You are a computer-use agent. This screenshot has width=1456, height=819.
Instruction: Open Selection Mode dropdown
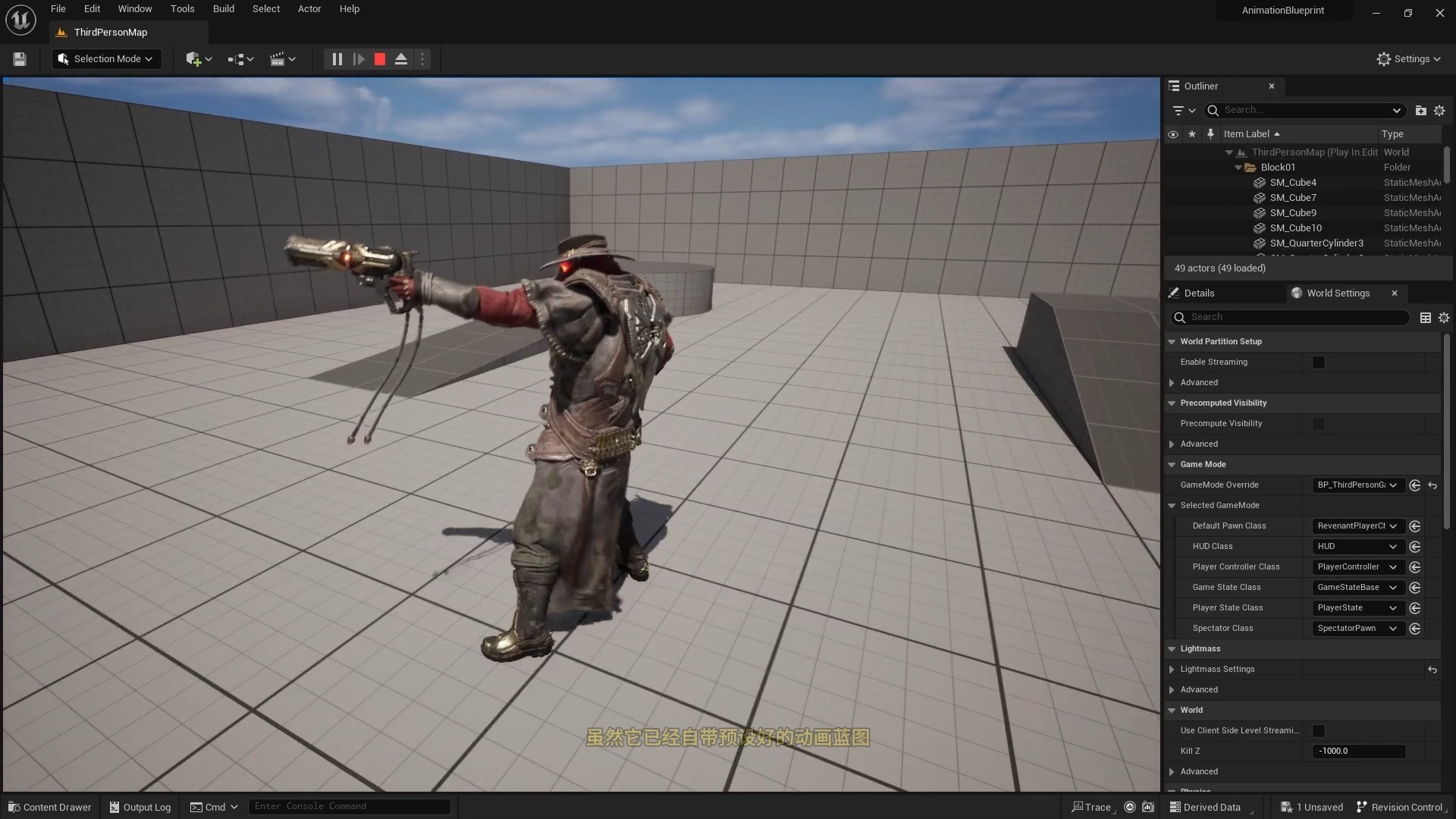point(106,59)
